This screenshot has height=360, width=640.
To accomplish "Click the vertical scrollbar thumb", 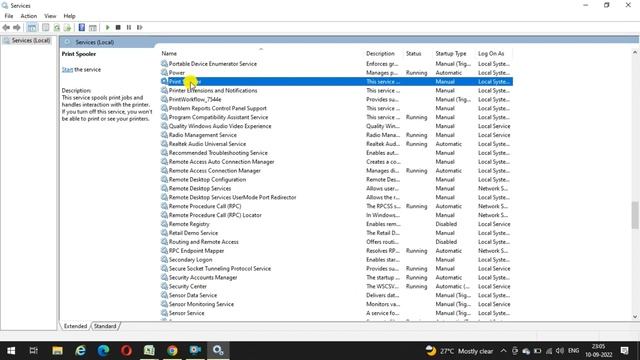I will [635, 215].
